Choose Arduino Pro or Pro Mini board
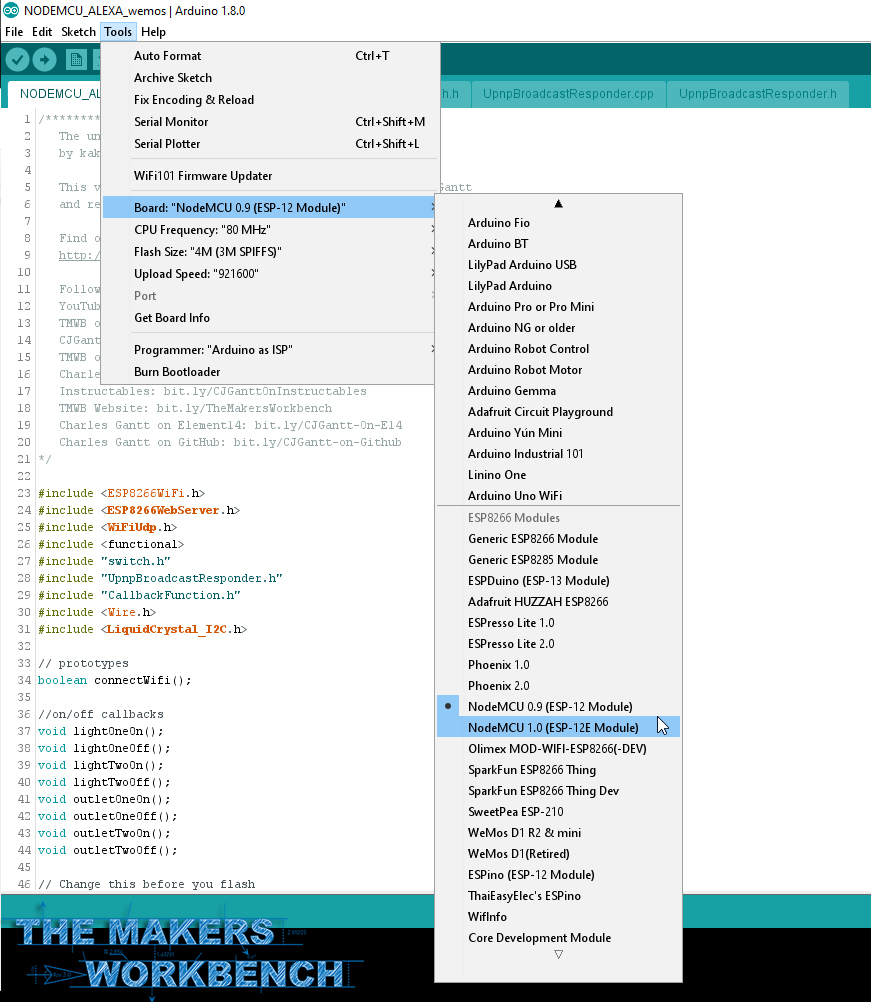 (559, 307)
